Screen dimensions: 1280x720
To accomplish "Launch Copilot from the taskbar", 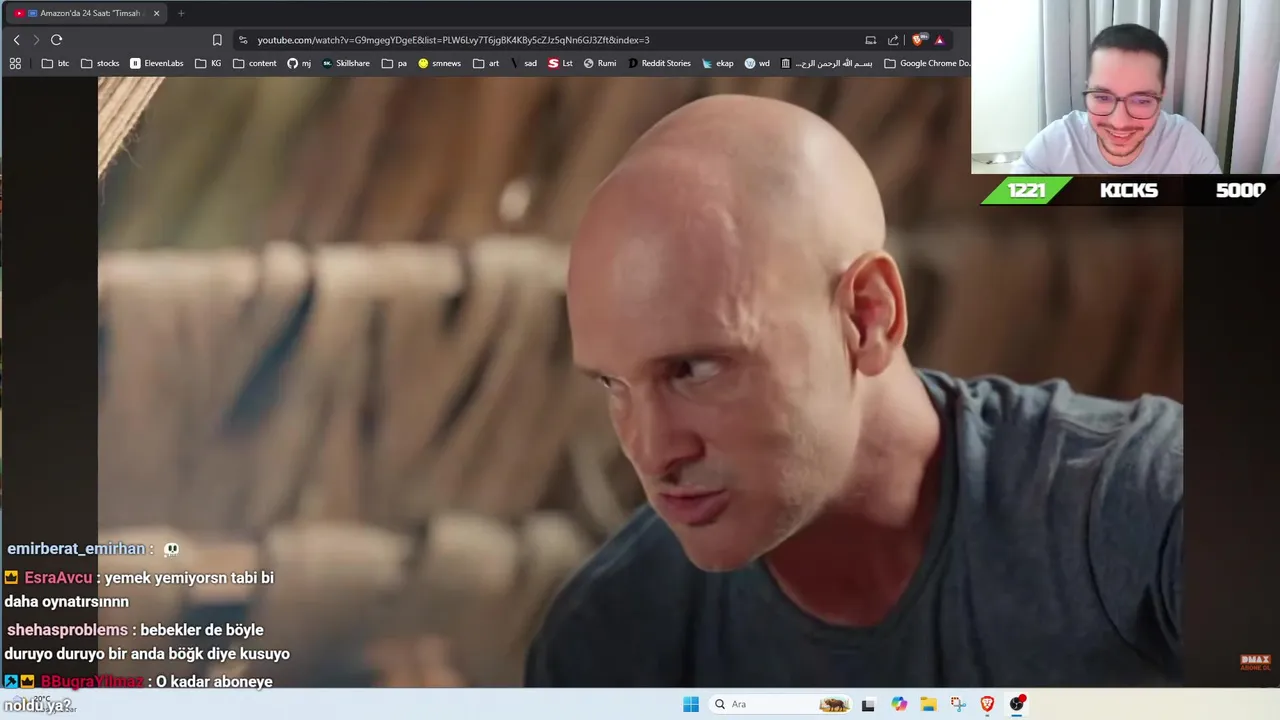I will point(899,704).
